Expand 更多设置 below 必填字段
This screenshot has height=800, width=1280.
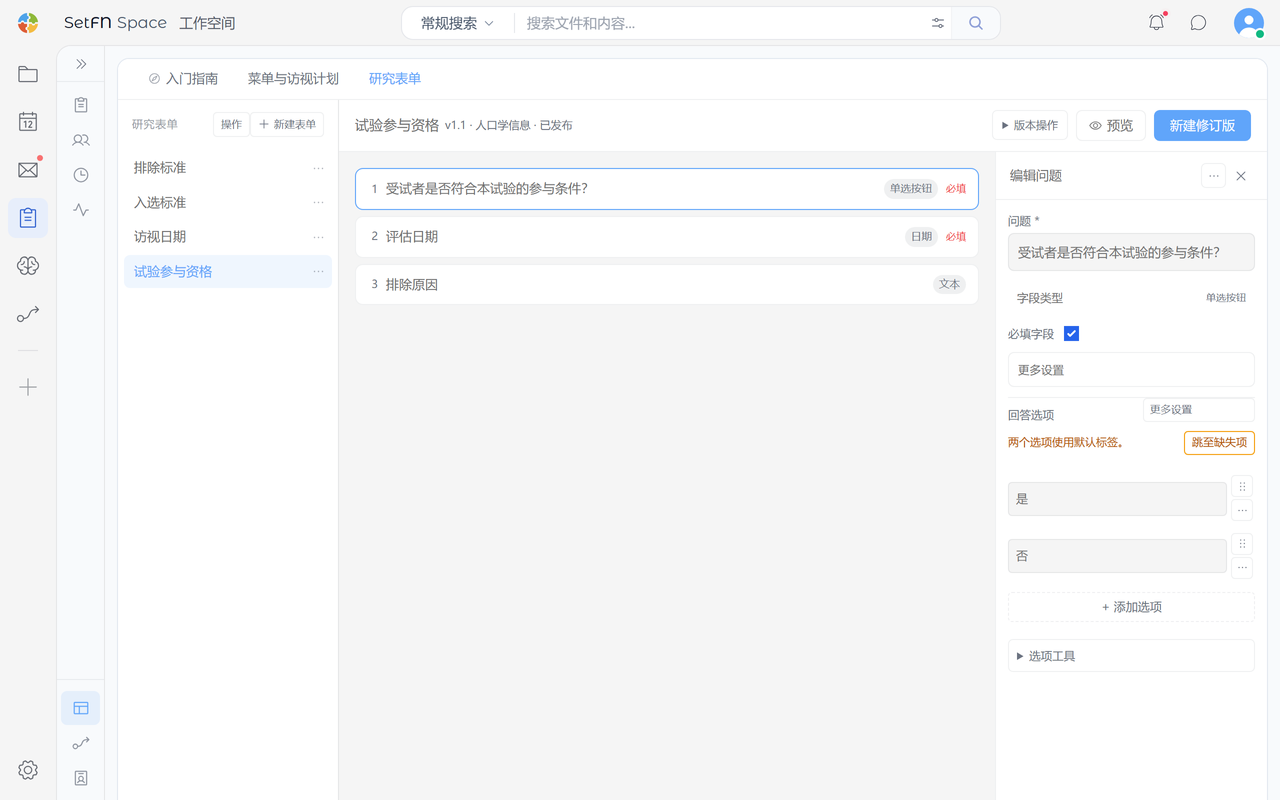pos(1131,370)
